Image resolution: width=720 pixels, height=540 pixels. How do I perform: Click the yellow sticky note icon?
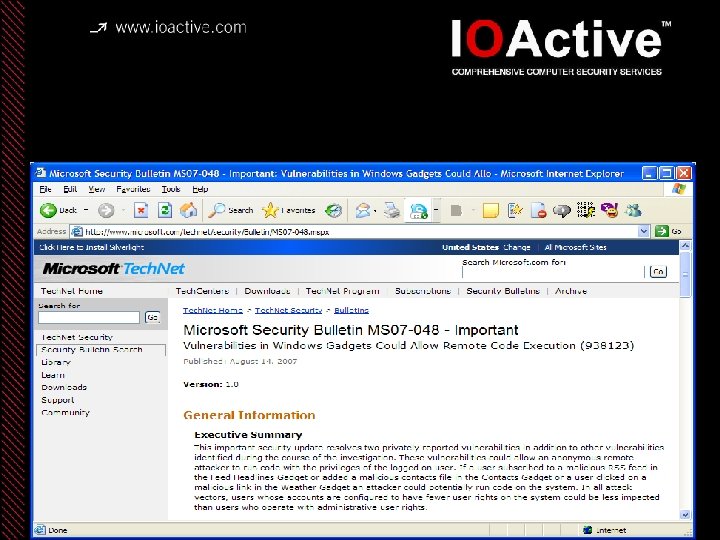click(x=490, y=210)
